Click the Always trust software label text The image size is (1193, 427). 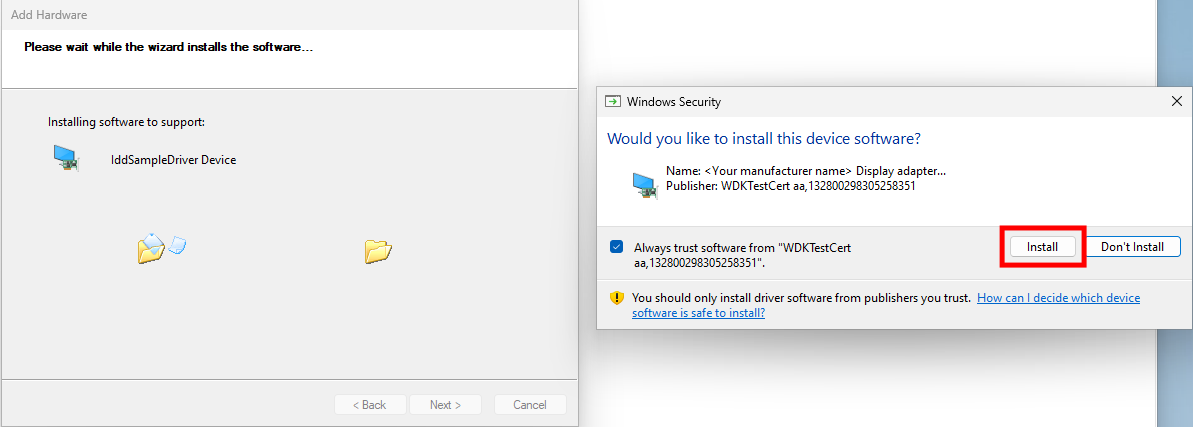[747, 255]
